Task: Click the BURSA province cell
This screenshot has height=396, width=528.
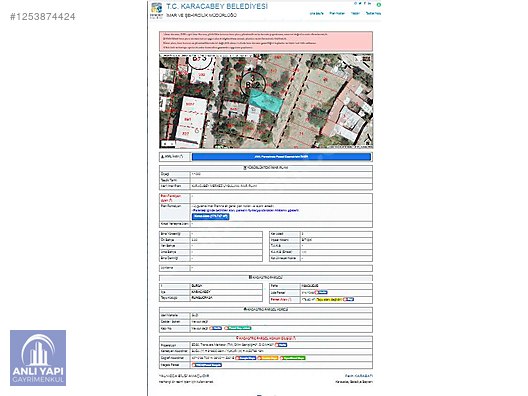Action: [226, 286]
